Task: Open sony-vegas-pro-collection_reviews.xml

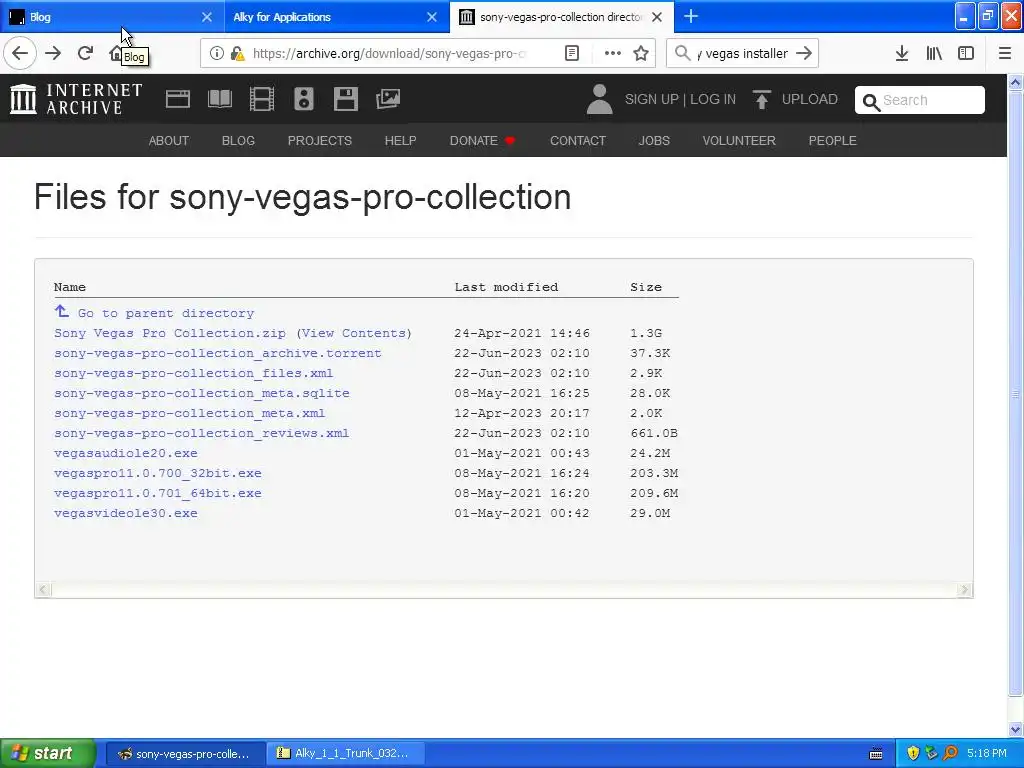Action: click(201, 433)
